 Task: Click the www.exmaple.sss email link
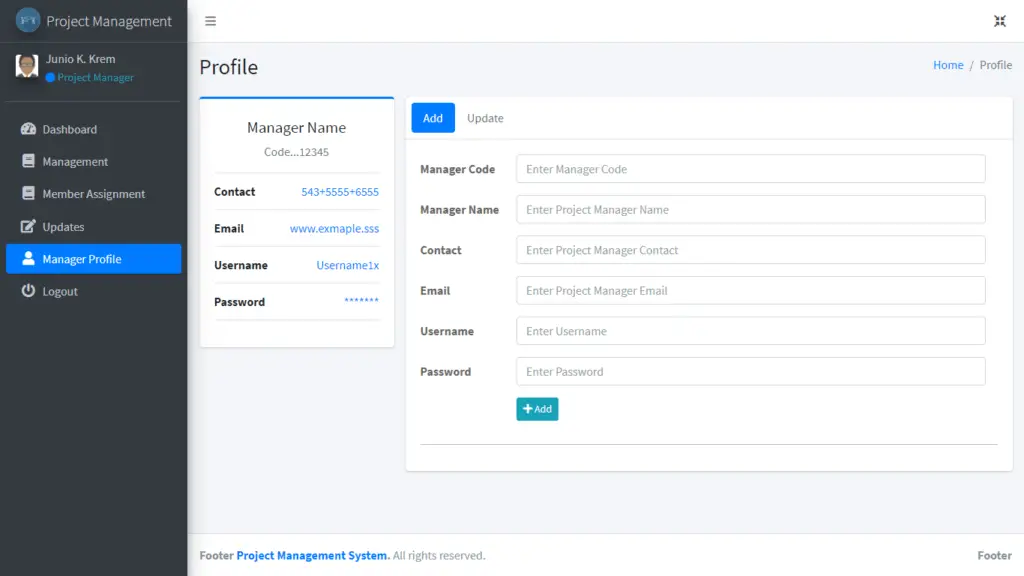[x=334, y=228]
